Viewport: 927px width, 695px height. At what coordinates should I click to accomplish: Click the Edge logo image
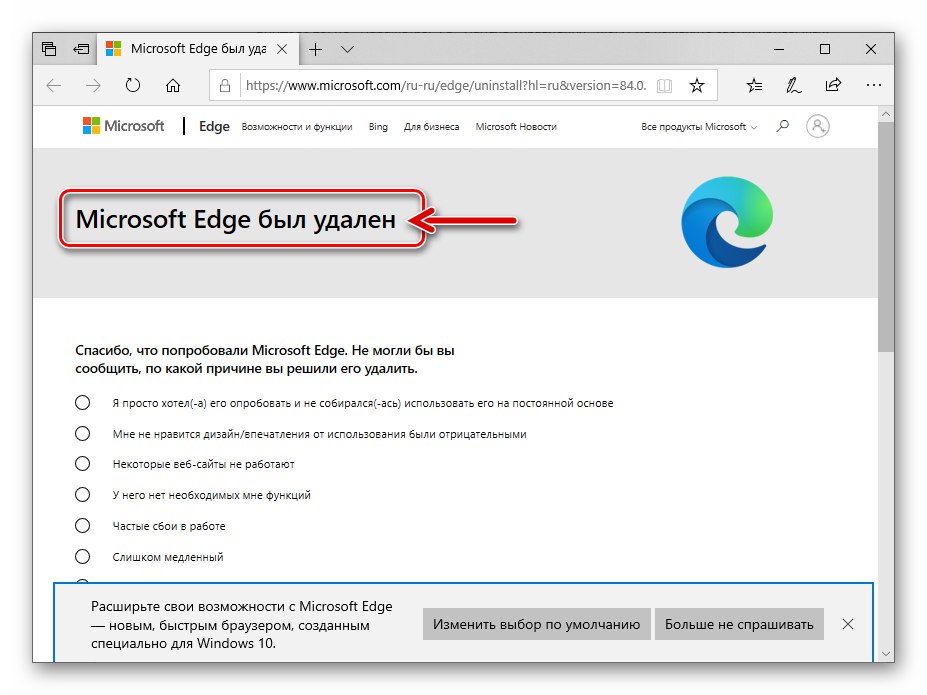tap(727, 222)
